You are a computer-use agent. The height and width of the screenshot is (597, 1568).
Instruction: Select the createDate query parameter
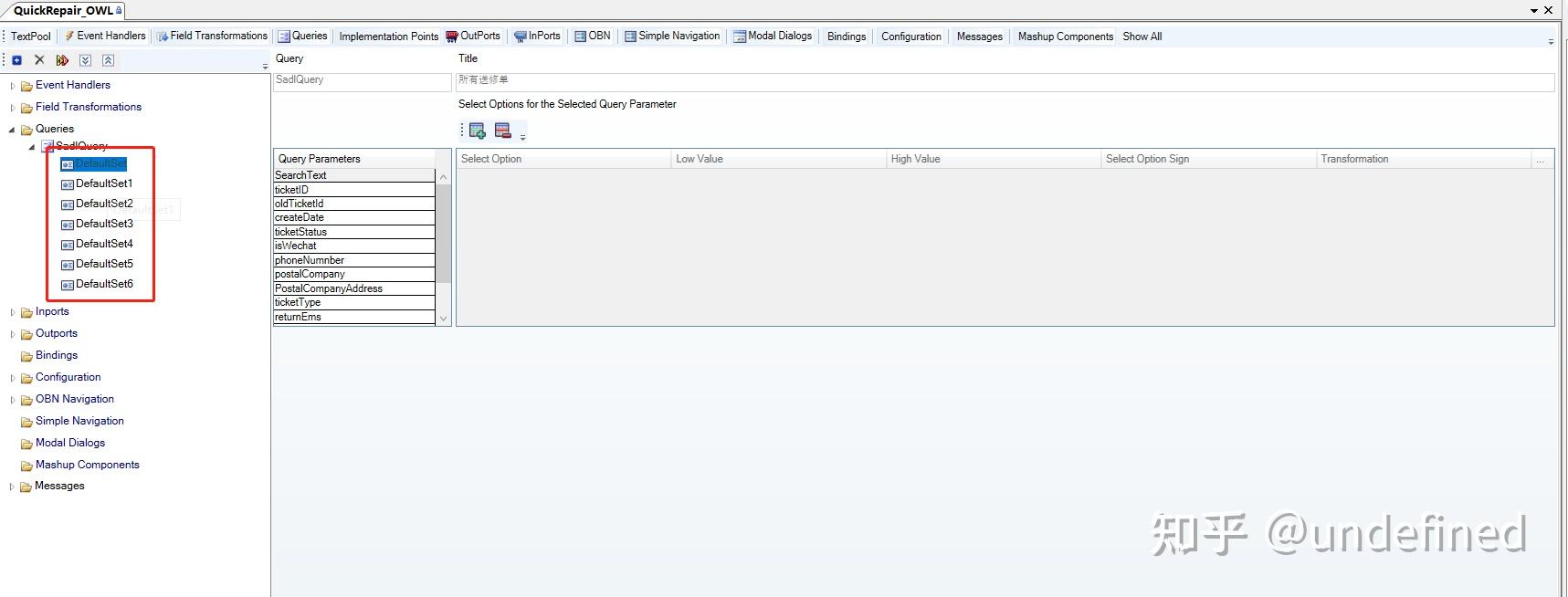tap(354, 217)
